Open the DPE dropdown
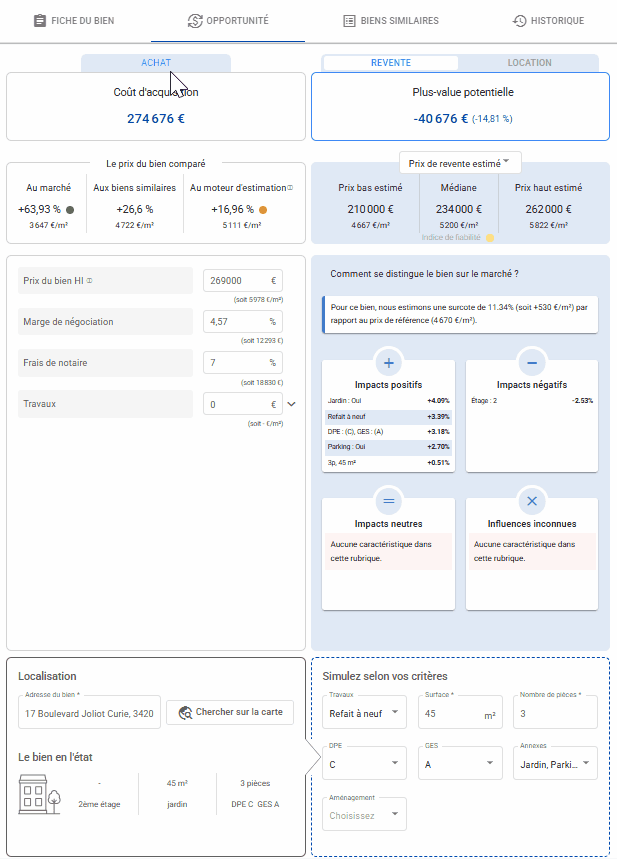The width and height of the screenshot is (617, 859). (x=364, y=764)
